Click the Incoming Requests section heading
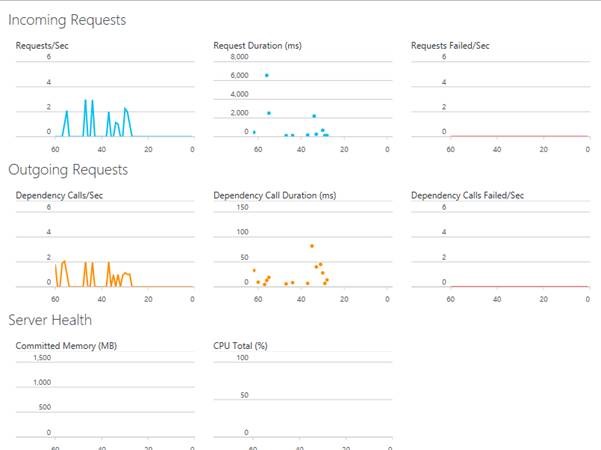 67,20
